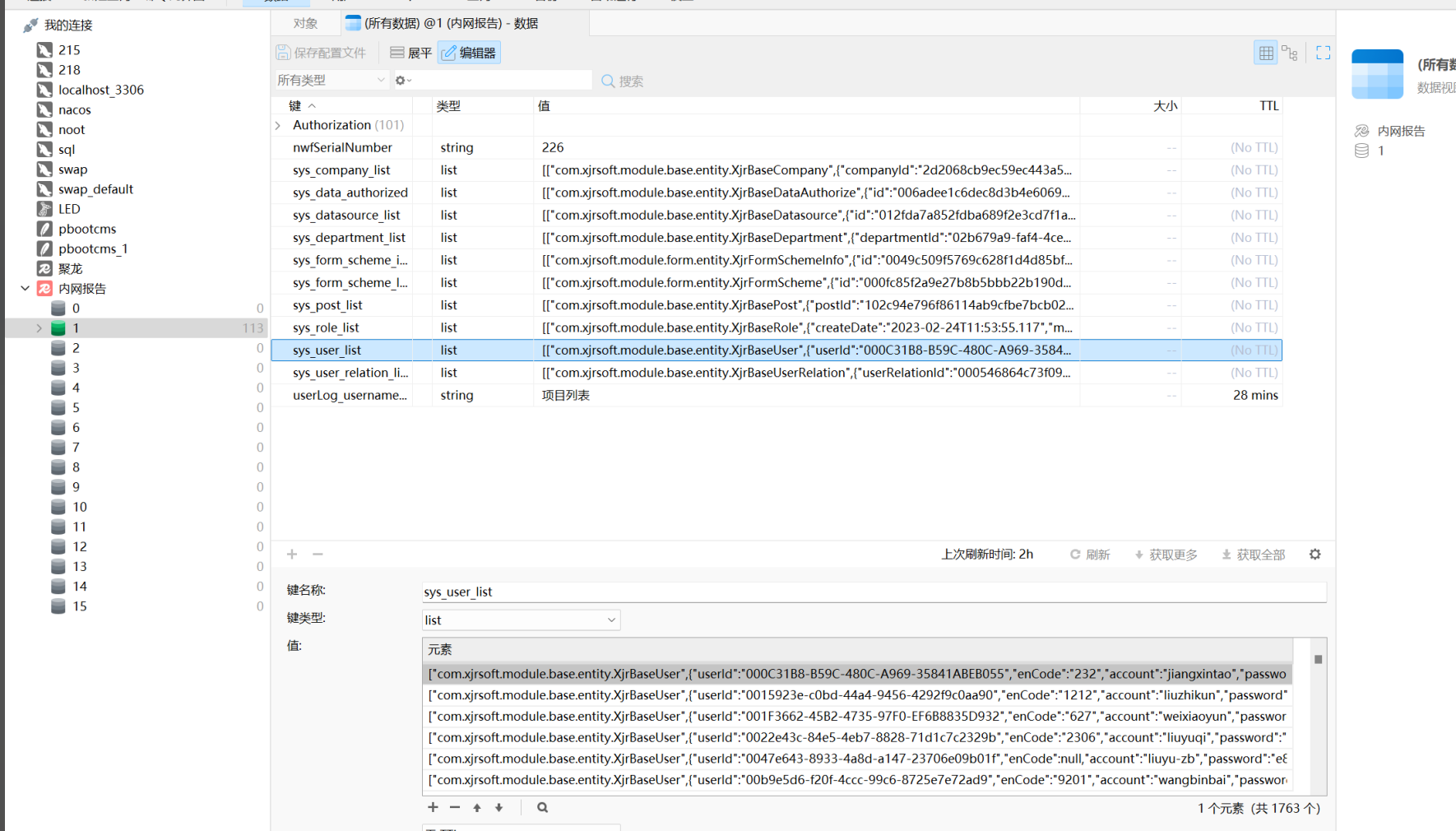Click the 键名称 input field
The image size is (1456, 831).
pos(874,592)
